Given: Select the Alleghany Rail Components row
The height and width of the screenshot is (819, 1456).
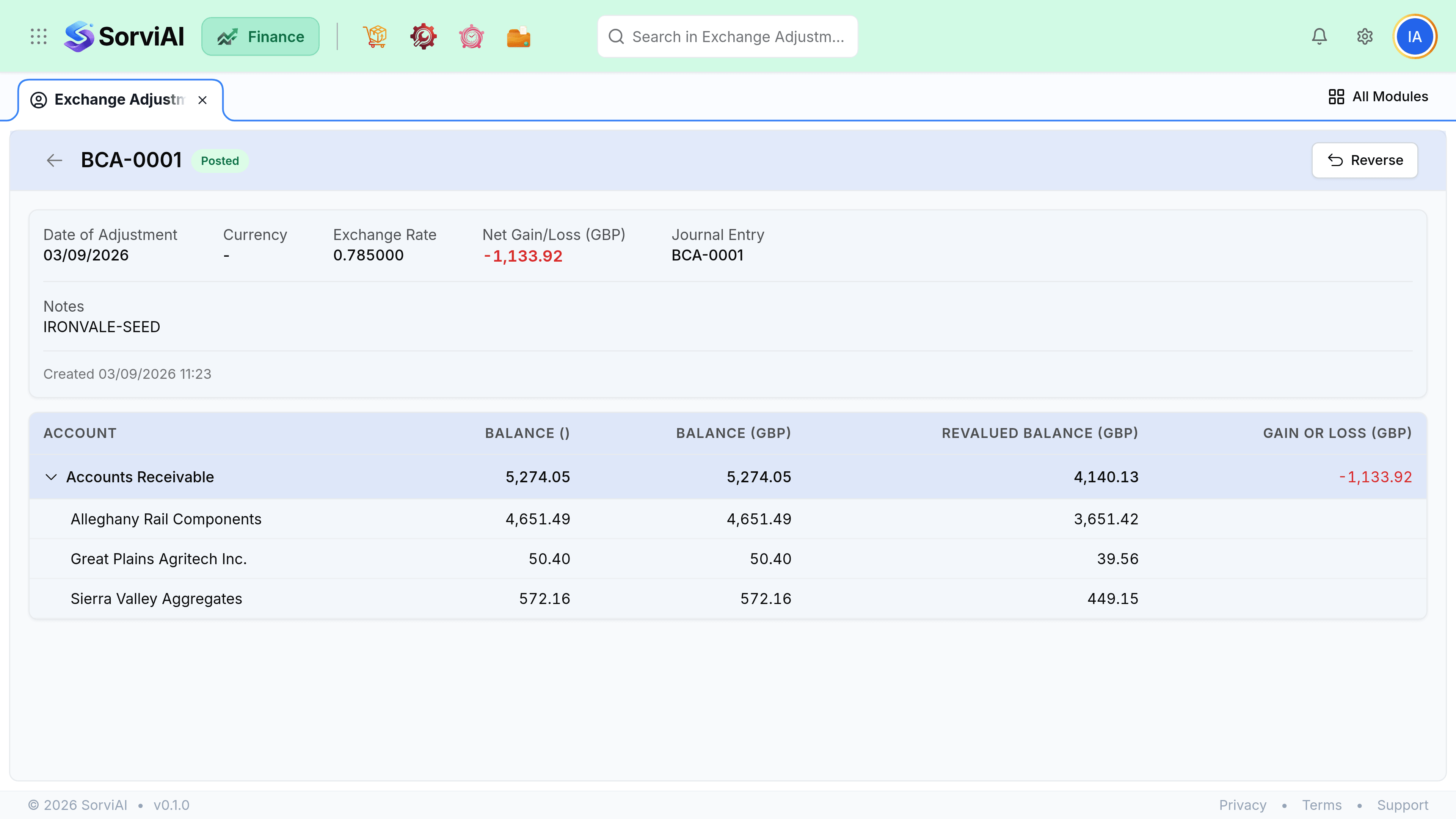Looking at the screenshot, I should tap(728, 519).
